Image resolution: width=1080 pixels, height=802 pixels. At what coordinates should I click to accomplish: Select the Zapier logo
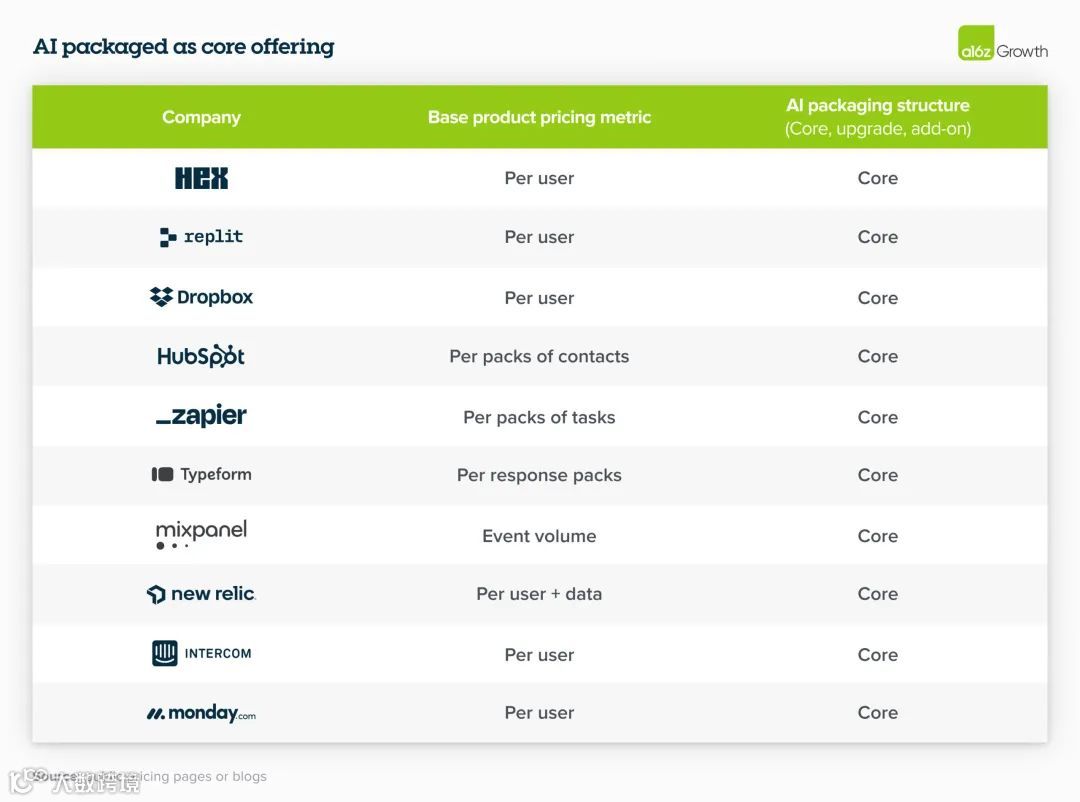[201, 415]
